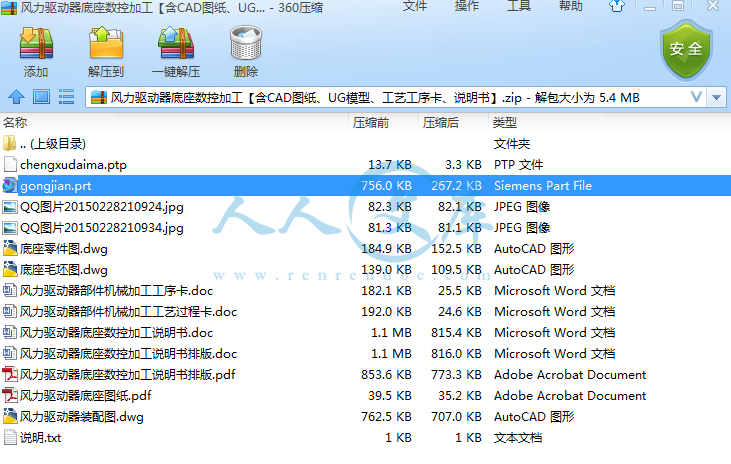The height and width of the screenshot is (464, 731).
Task: Click the 解压到 (Extract to) icon
Action: pos(106,43)
